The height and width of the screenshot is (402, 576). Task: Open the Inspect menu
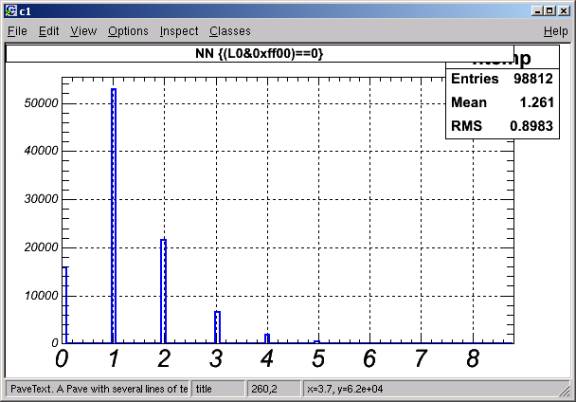tap(179, 31)
